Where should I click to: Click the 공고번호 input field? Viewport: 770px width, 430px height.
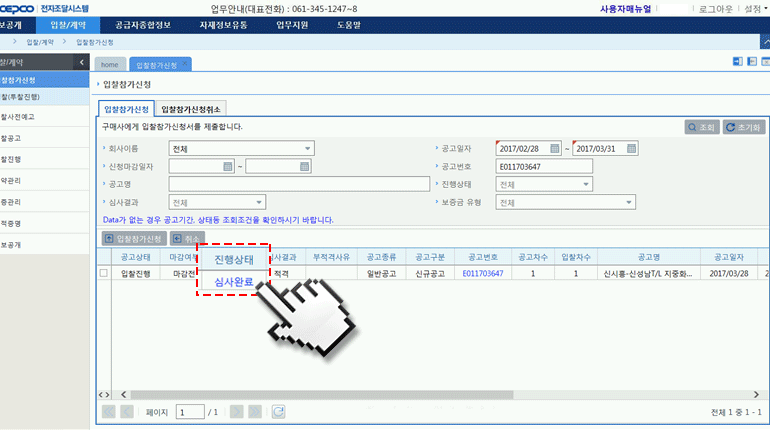544,166
